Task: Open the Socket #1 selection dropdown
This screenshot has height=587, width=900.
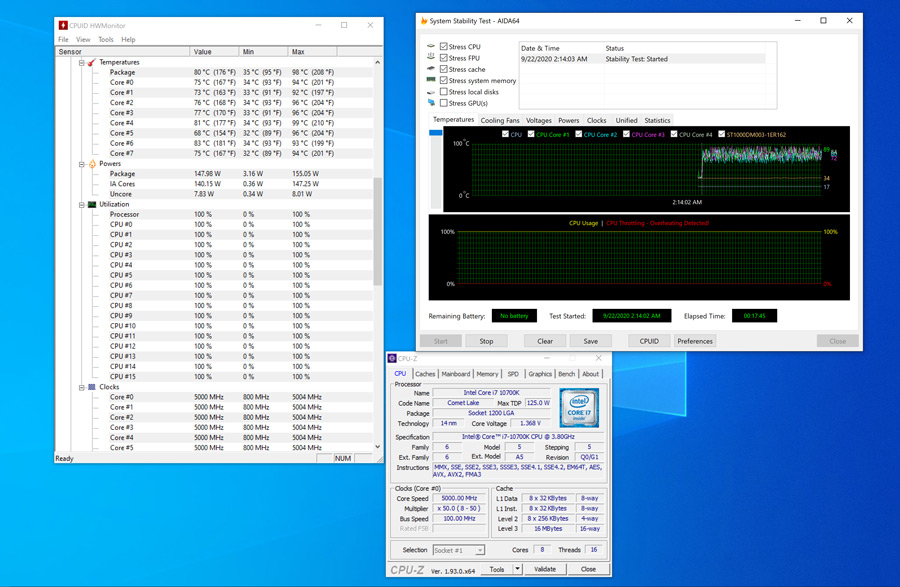Action: (480, 550)
